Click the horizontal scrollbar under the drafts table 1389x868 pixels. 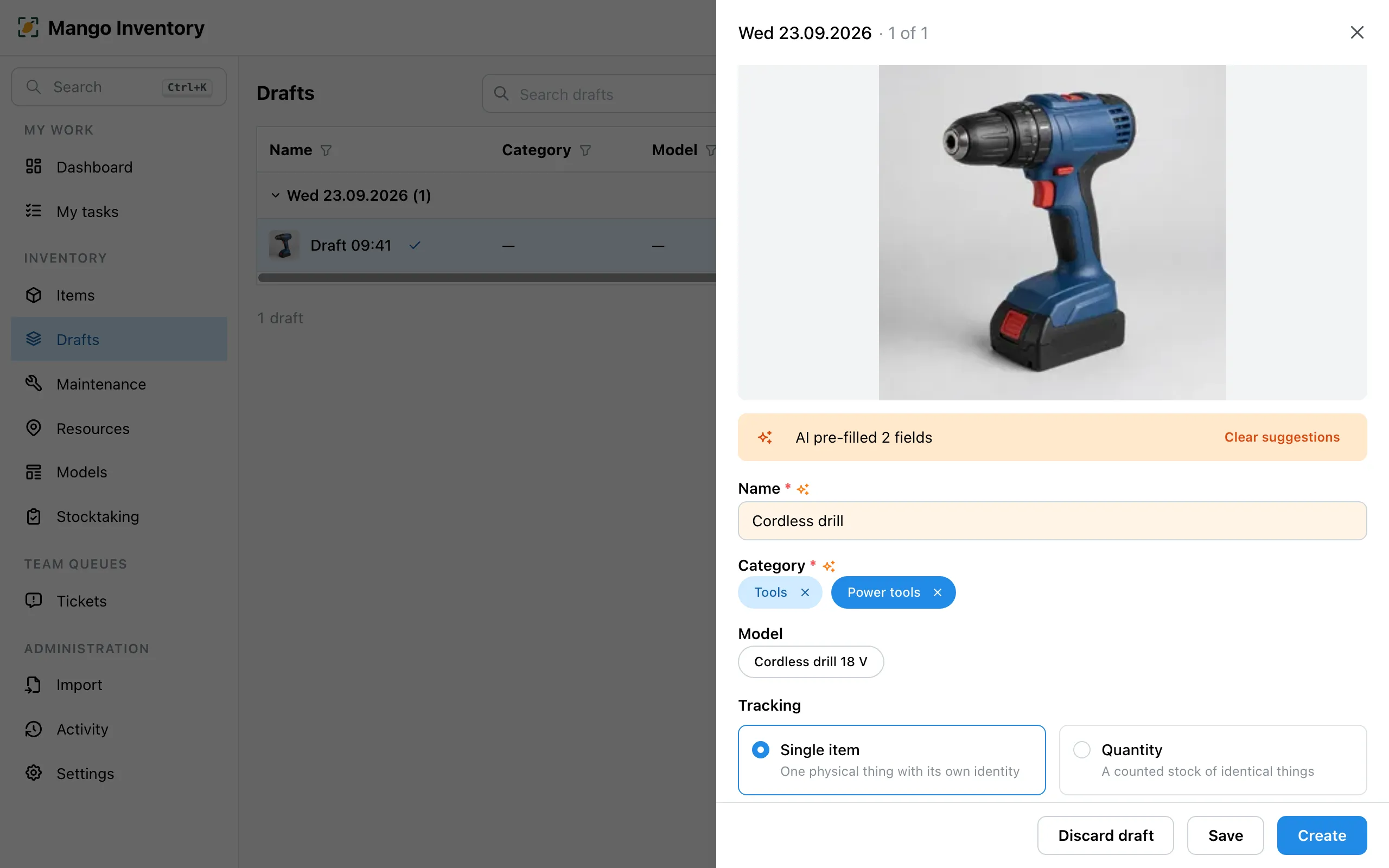(x=487, y=278)
